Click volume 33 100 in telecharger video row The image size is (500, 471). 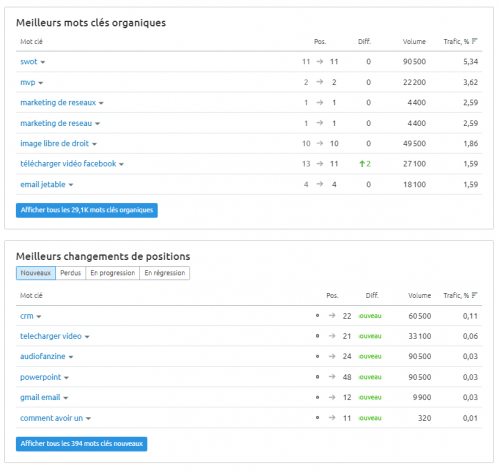[420, 336]
